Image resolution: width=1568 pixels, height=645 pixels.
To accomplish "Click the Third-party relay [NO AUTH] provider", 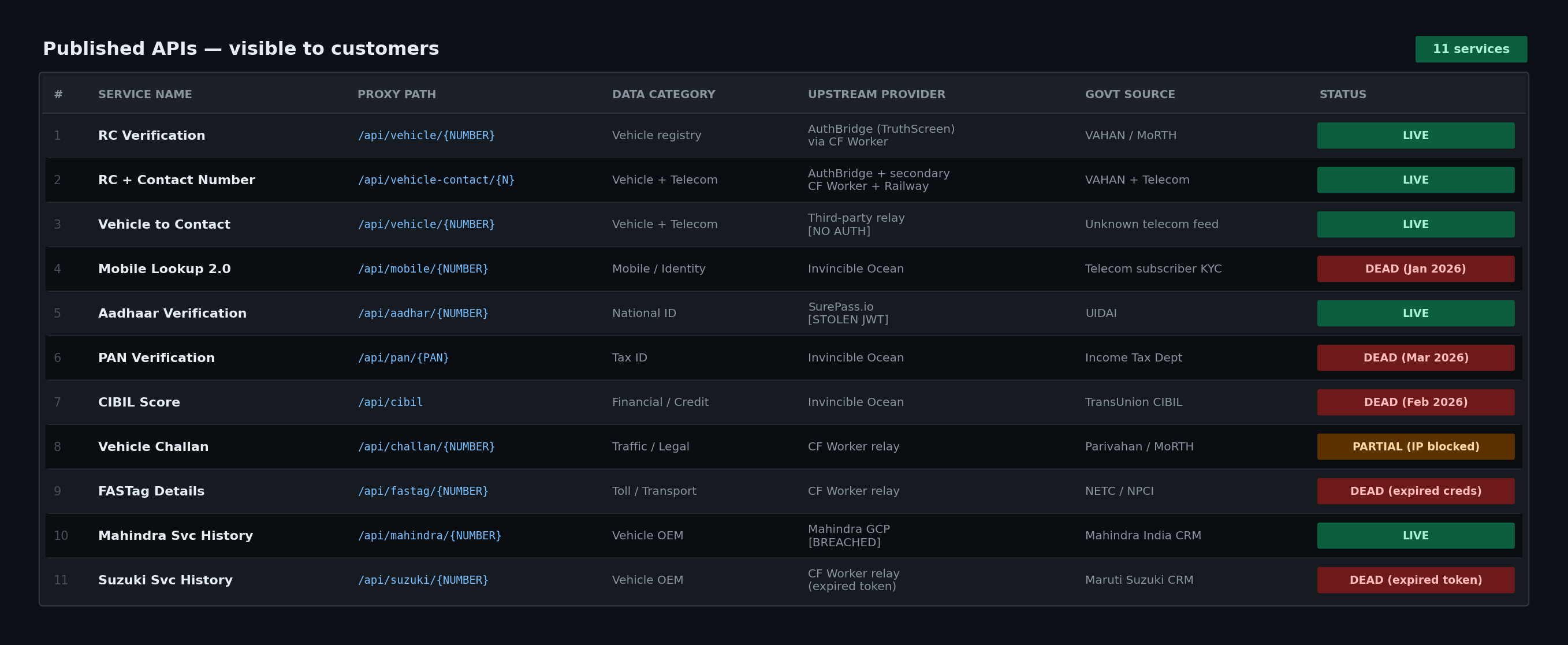I will coord(856,225).
